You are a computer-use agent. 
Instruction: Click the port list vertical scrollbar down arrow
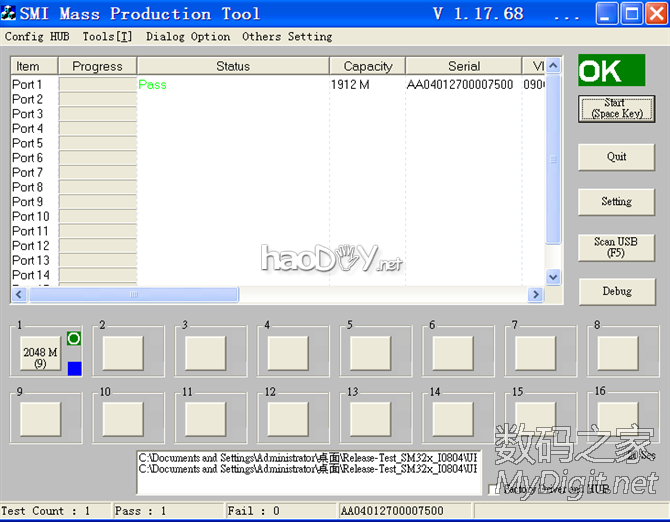click(x=553, y=277)
